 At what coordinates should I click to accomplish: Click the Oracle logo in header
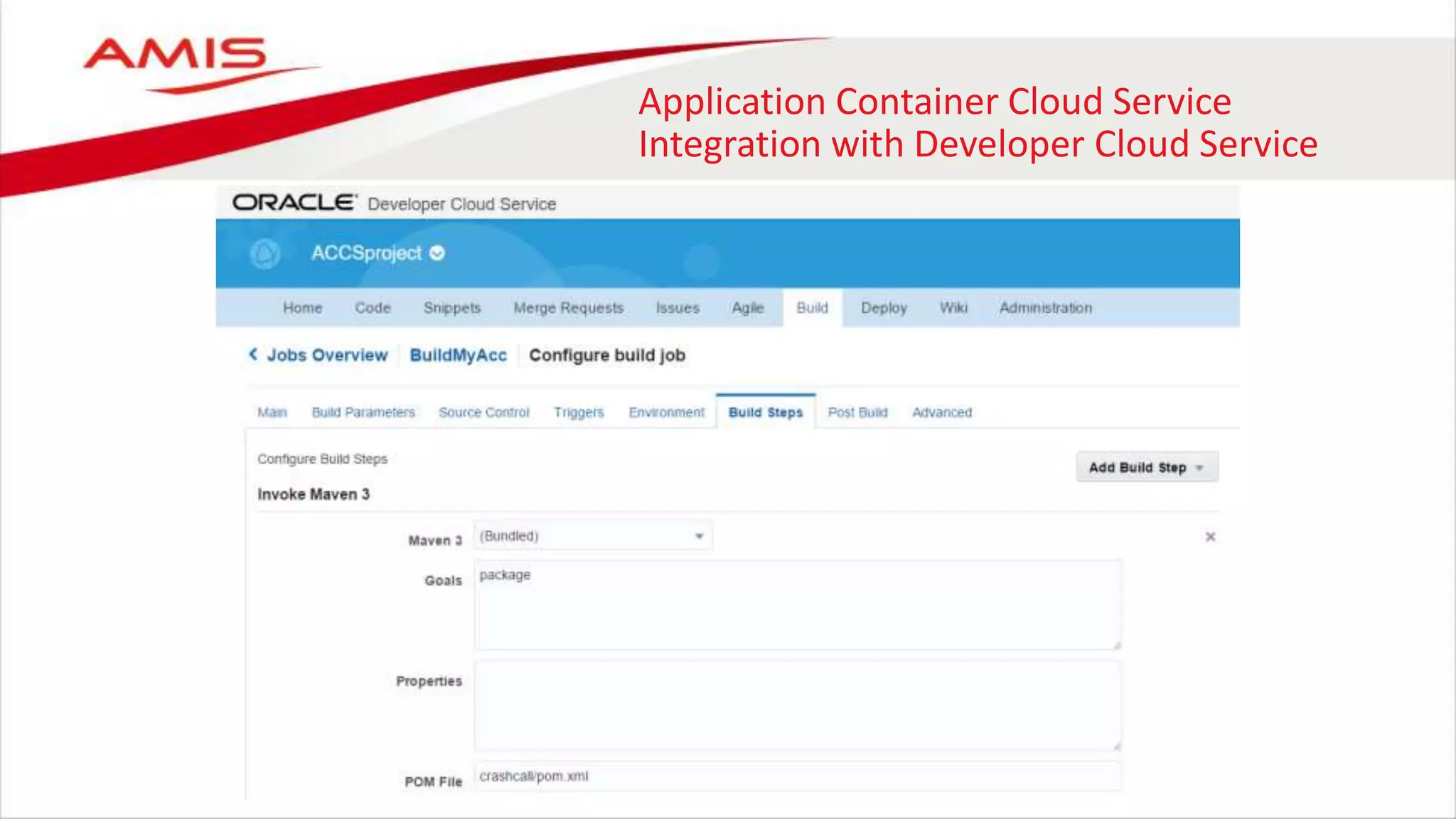click(294, 203)
